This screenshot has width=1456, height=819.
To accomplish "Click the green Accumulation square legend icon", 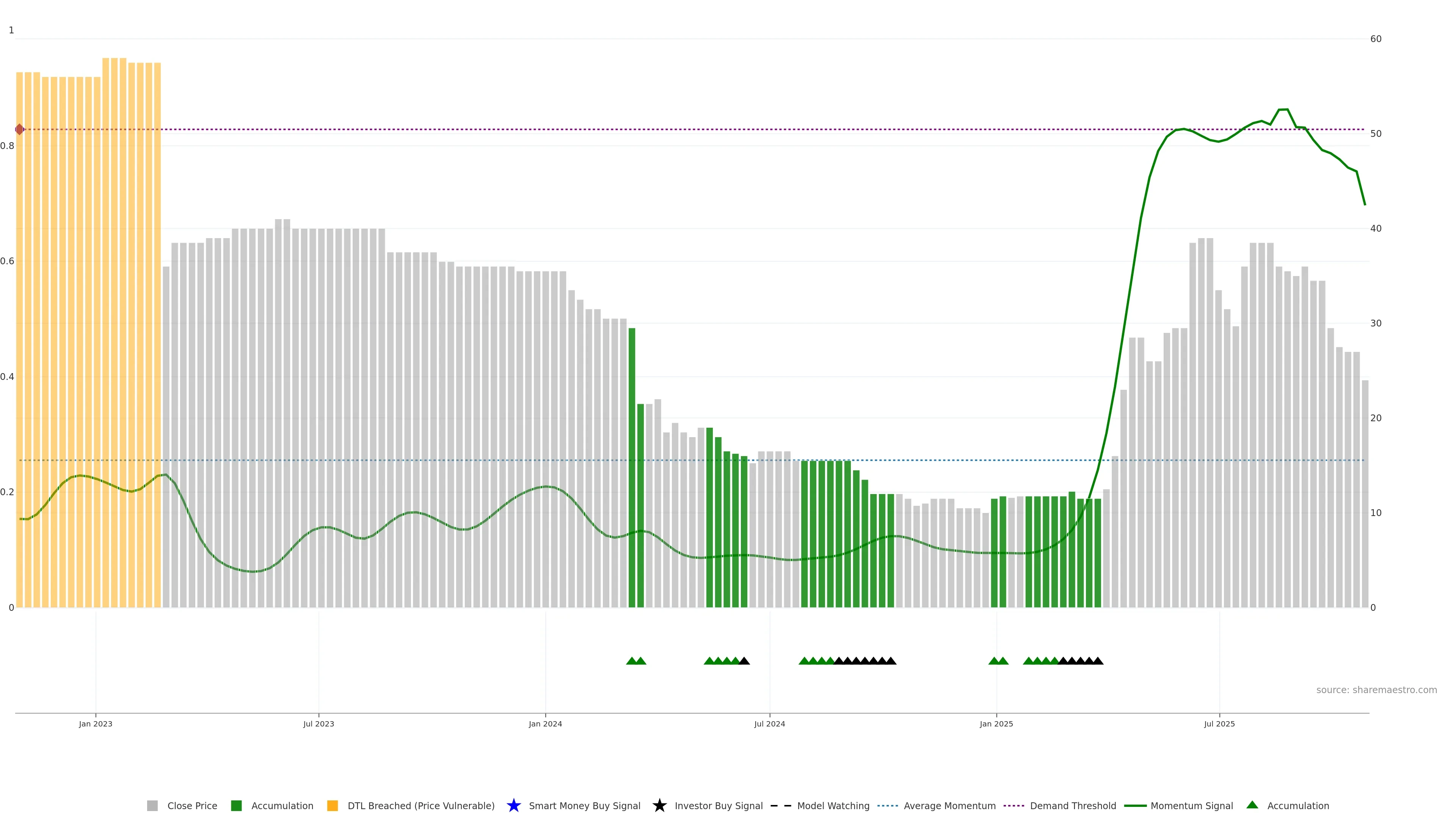I will click(x=236, y=806).
